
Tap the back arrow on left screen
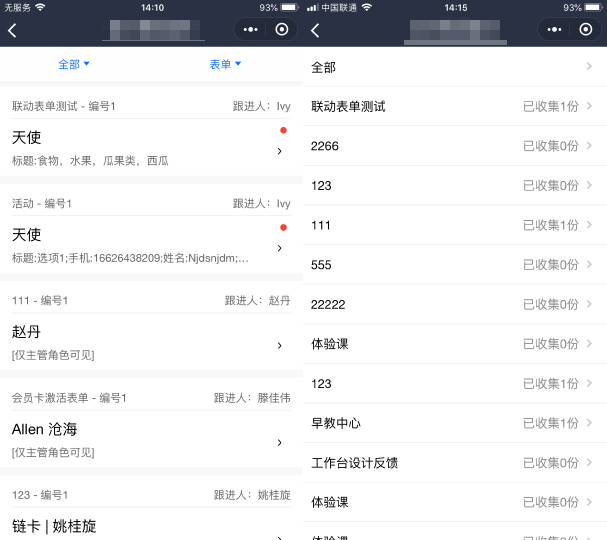[12, 30]
